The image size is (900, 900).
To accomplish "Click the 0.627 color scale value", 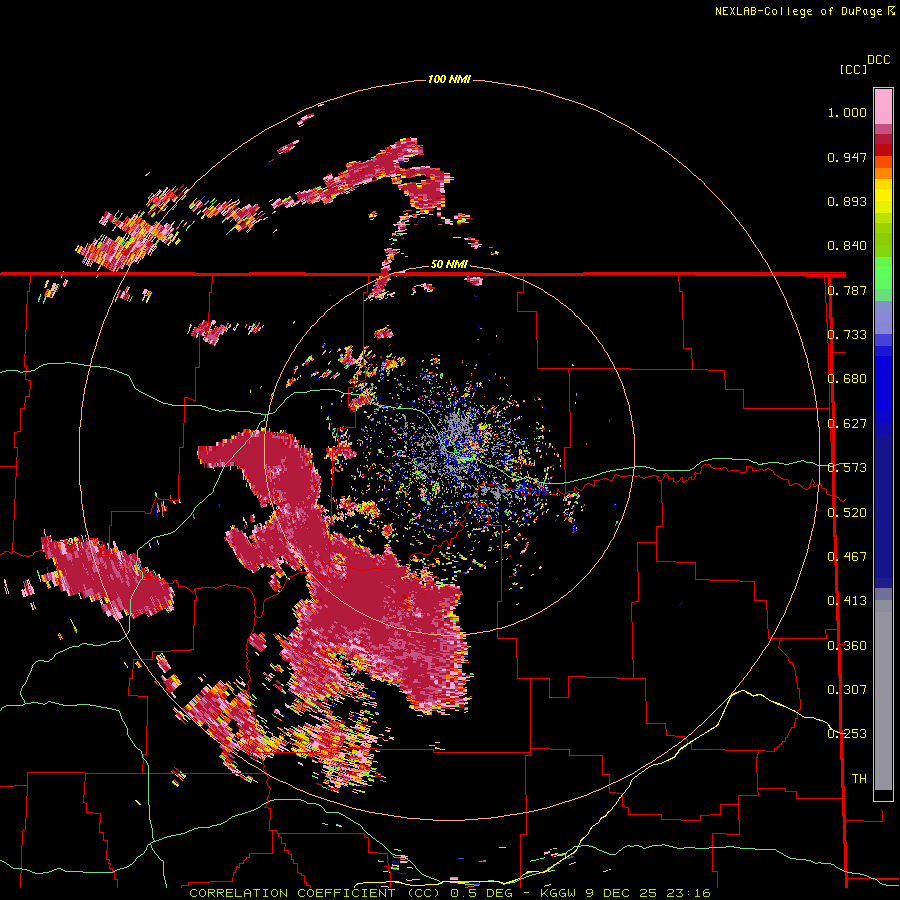I will click(847, 424).
